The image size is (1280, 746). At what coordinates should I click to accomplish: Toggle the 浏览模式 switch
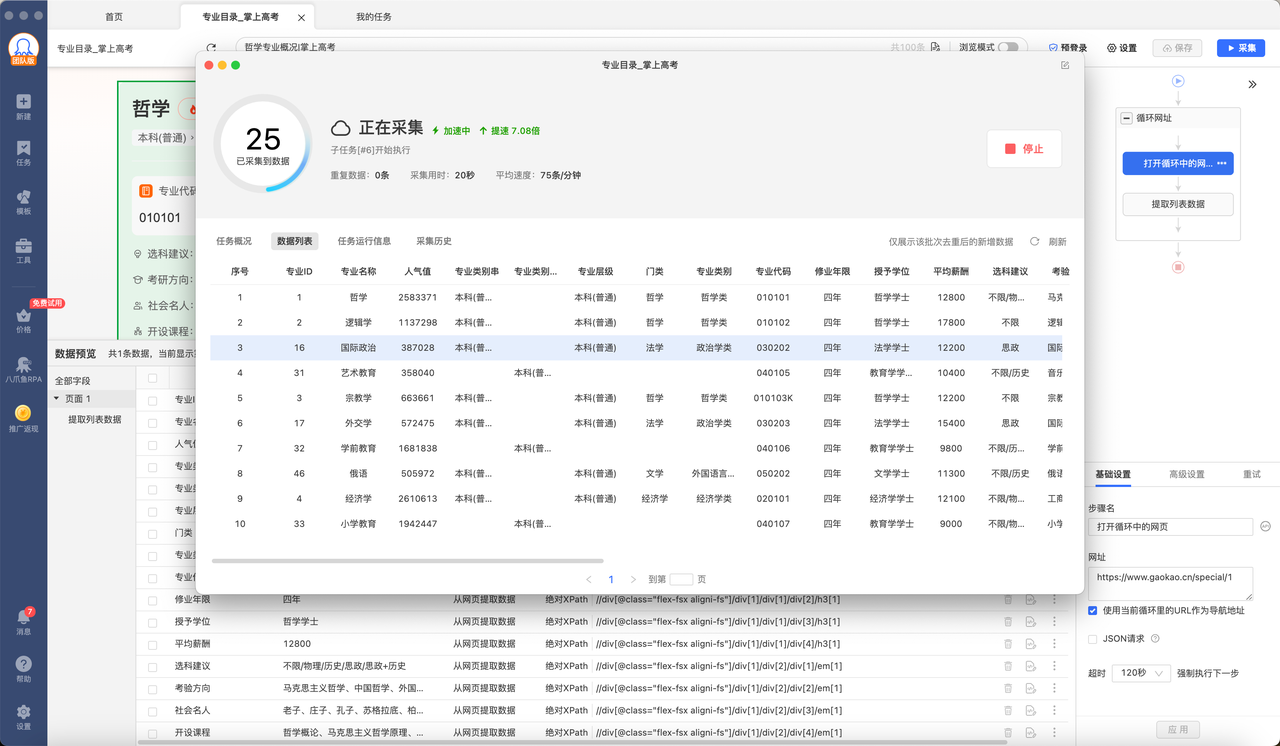click(x=1008, y=47)
